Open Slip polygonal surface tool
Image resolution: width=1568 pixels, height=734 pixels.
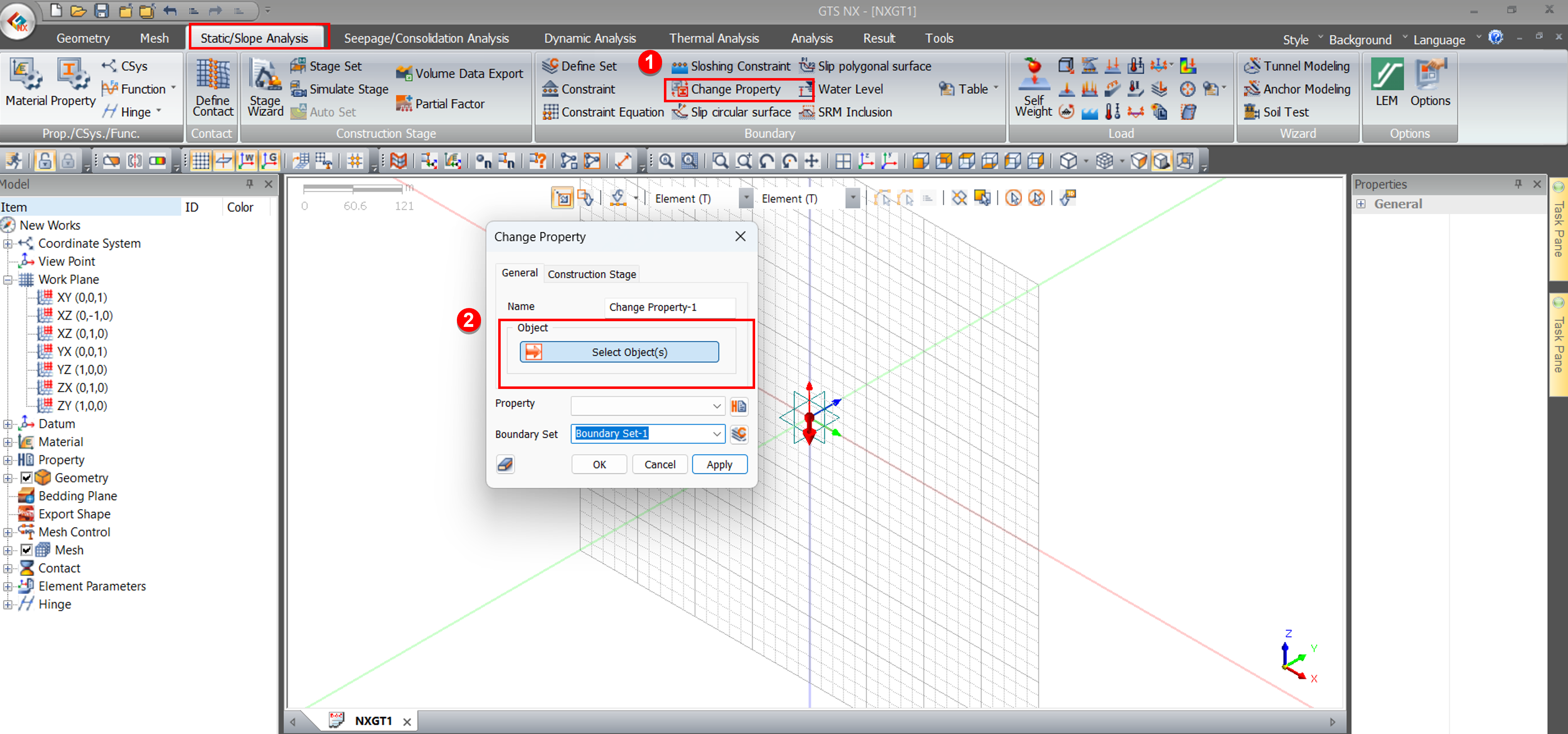(865, 66)
